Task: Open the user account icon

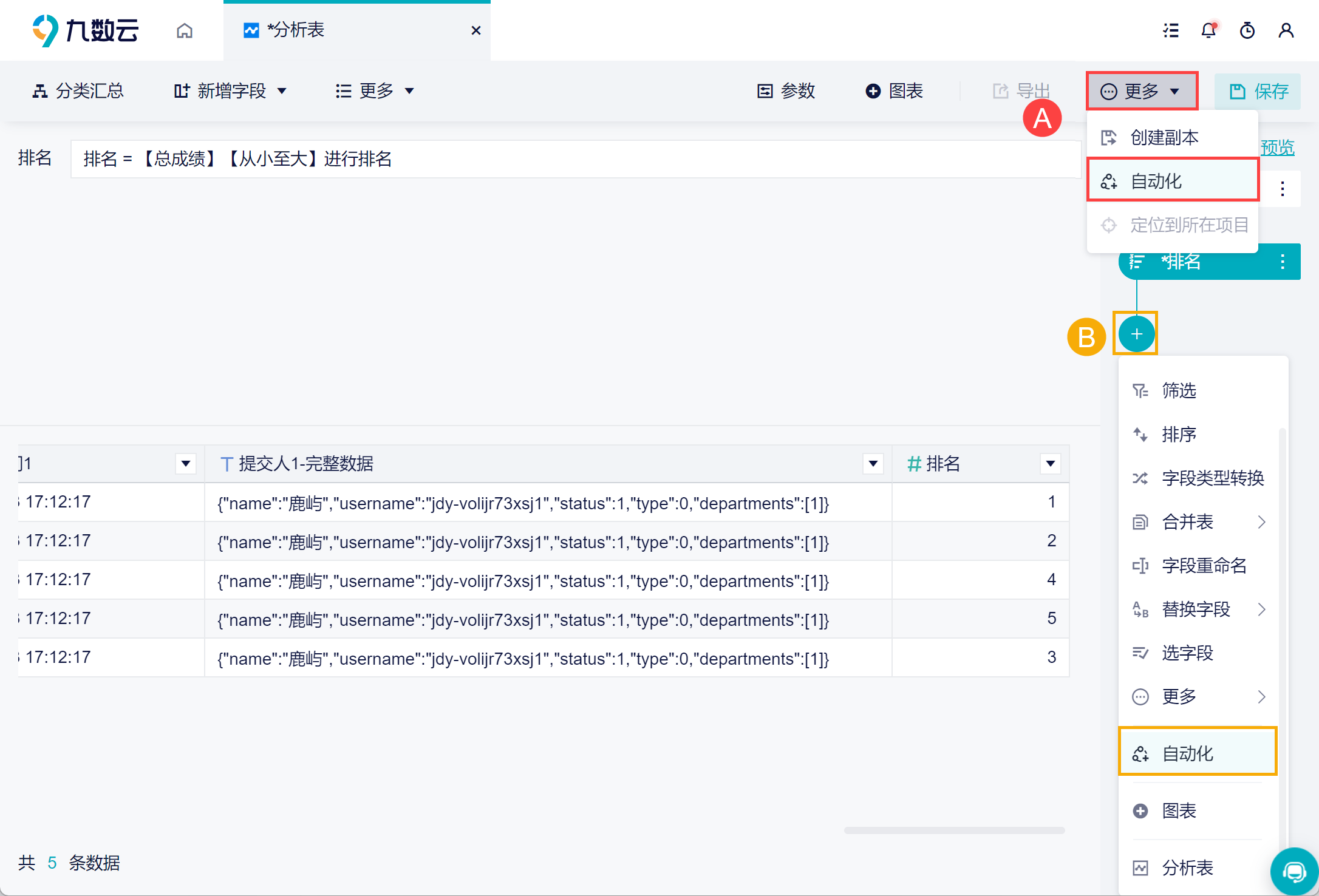Action: click(1286, 30)
